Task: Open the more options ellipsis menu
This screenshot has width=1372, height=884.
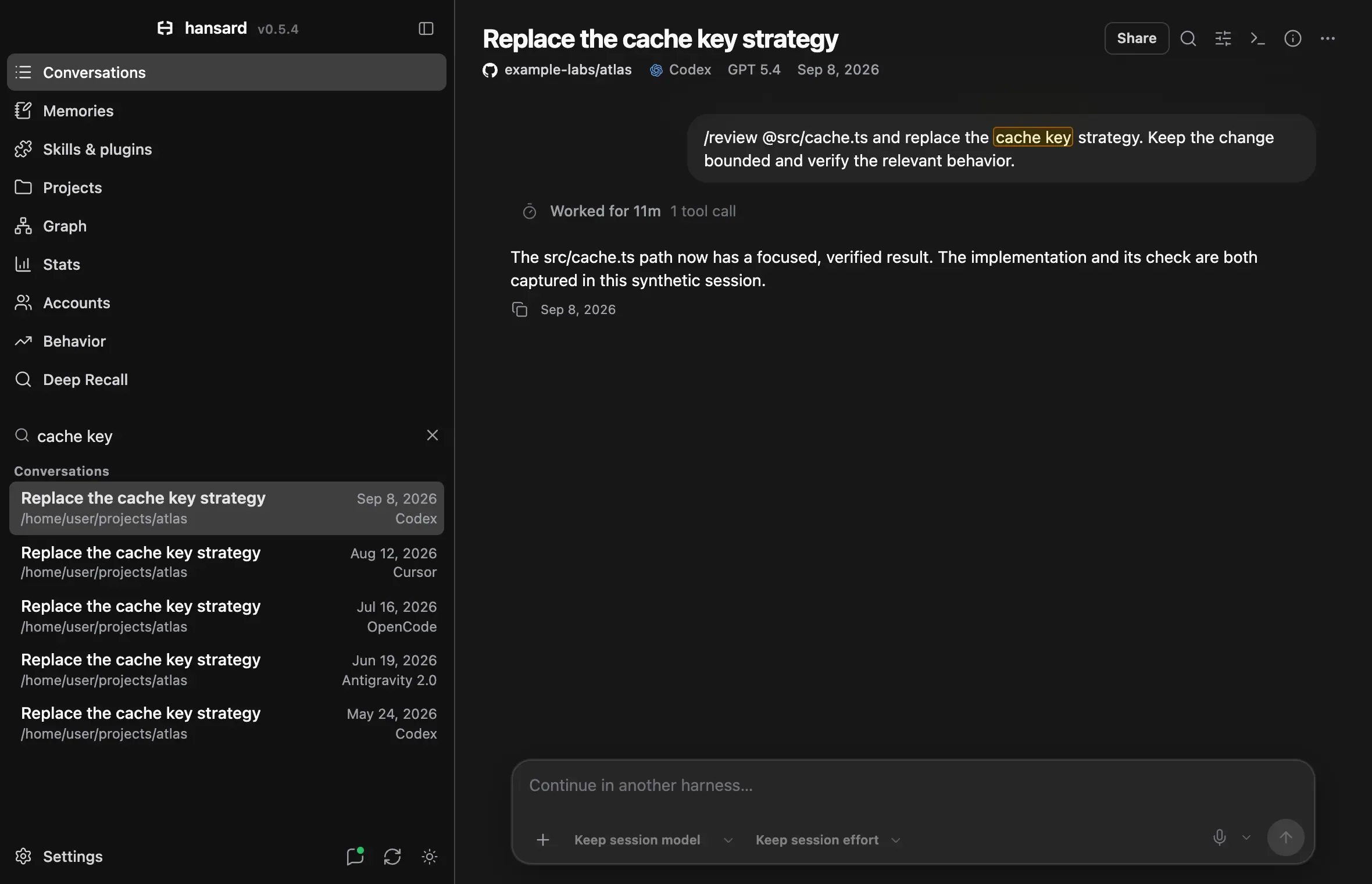Action: click(x=1328, y=38)
